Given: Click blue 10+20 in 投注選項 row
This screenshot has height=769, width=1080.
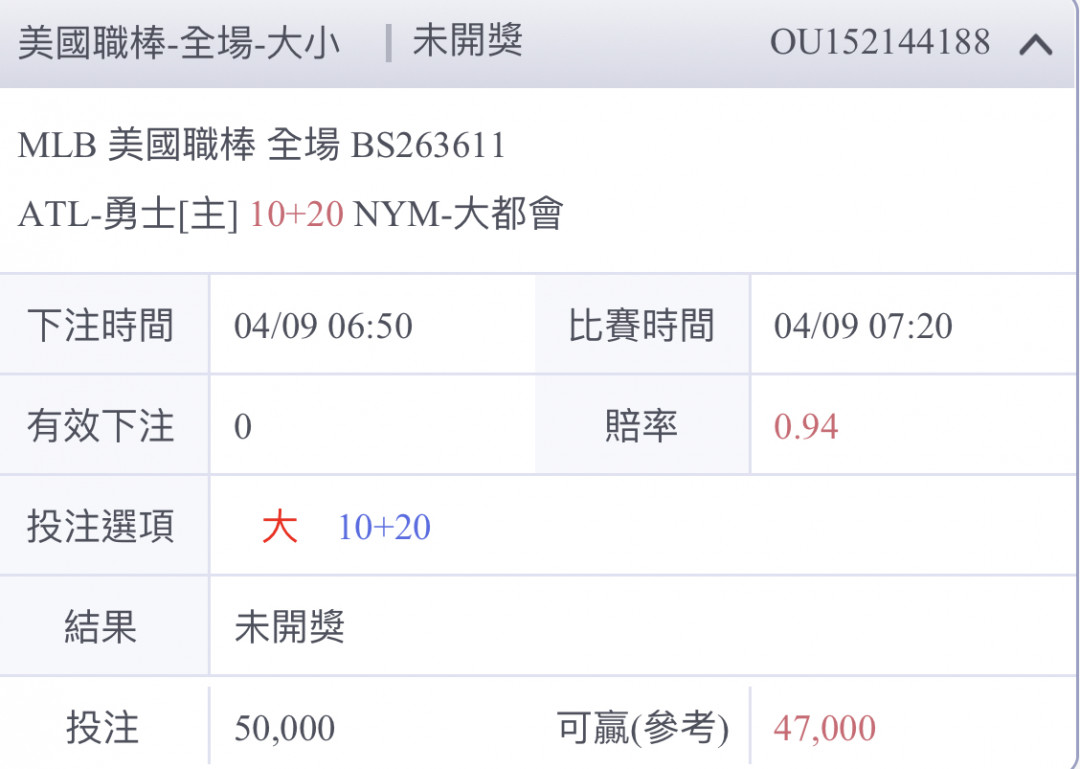Looking at the screenshot, I should [x=384, y=527].
